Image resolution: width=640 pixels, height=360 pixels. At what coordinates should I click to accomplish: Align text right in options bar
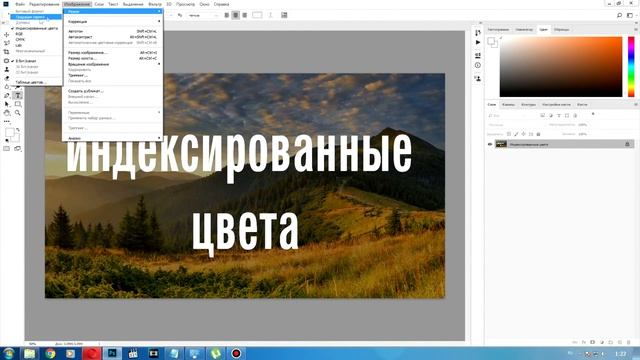[x=244, y=15]
